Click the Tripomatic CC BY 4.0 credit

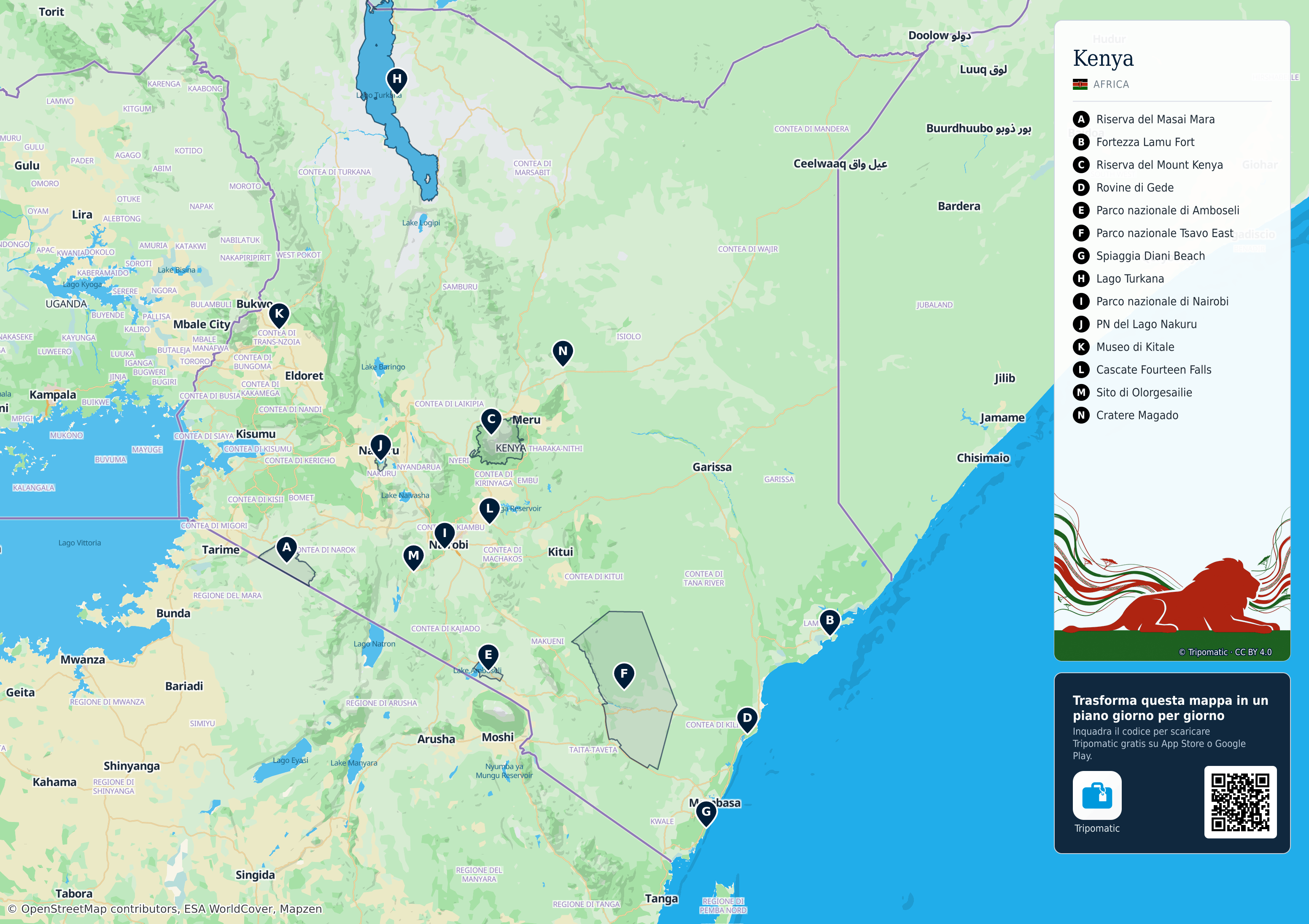tap(1225, 652)
